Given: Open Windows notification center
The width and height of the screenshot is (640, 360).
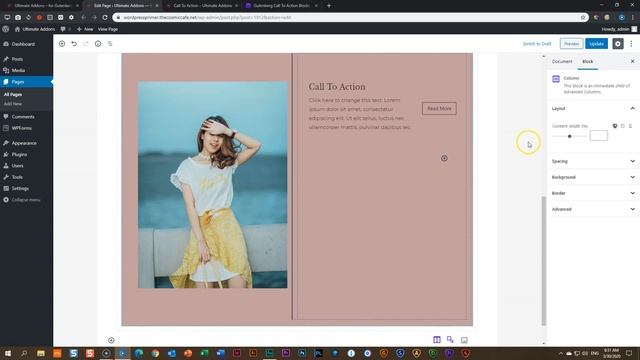Looking at the screenshot, I should 629,353.
